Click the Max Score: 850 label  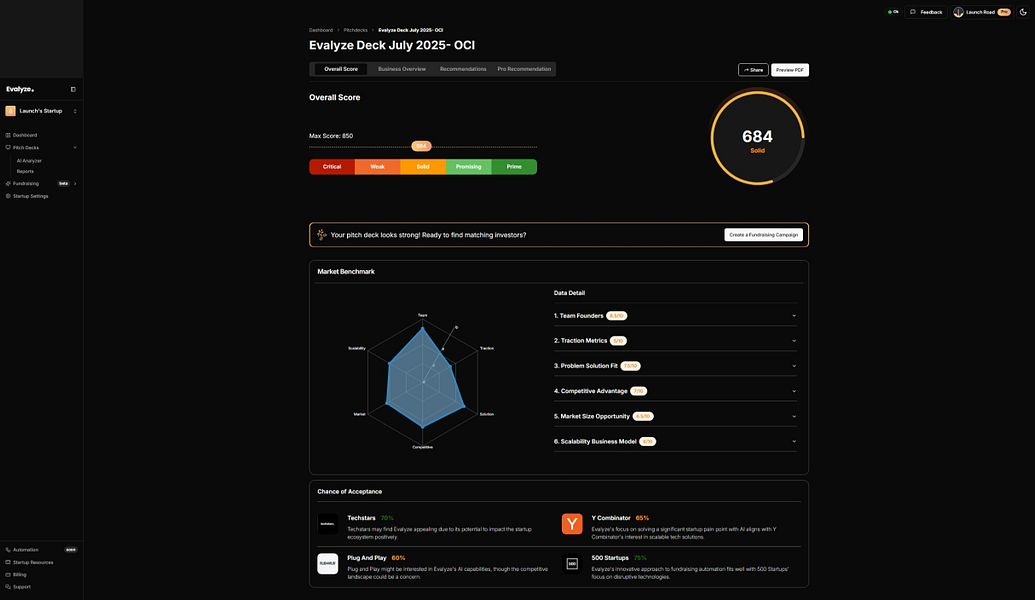tap(331, 136)
